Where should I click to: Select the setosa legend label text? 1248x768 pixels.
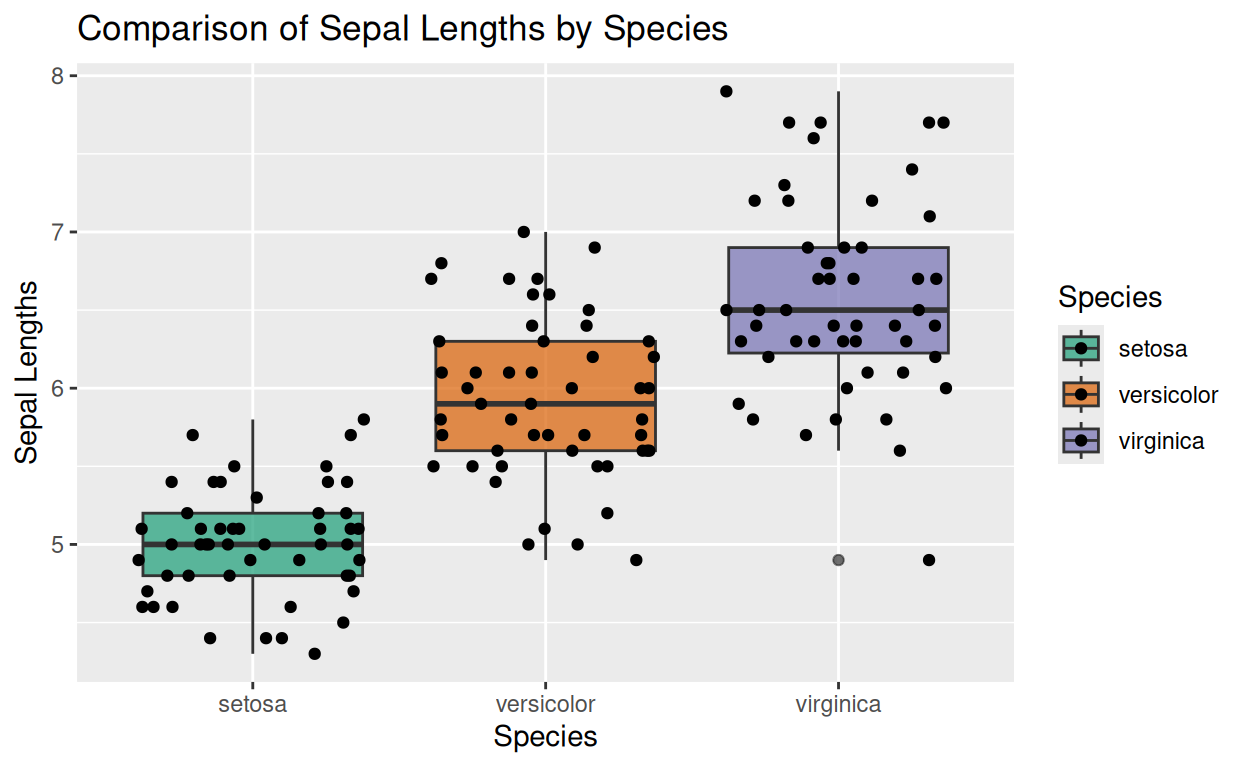click(1153, 349)
